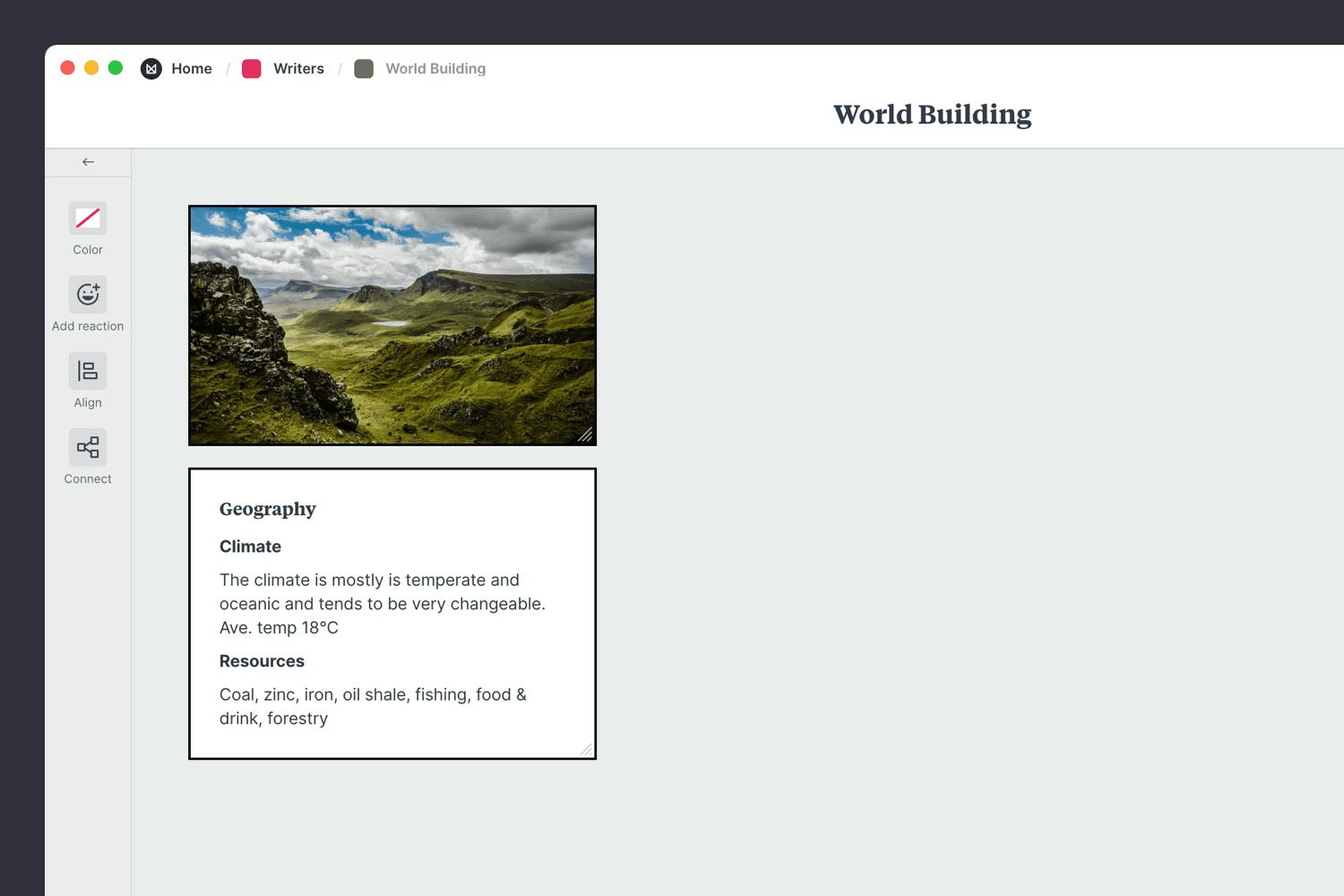Click the Geography text card
The width and height of the screenshot is (1344, 896).
(392, 614)
